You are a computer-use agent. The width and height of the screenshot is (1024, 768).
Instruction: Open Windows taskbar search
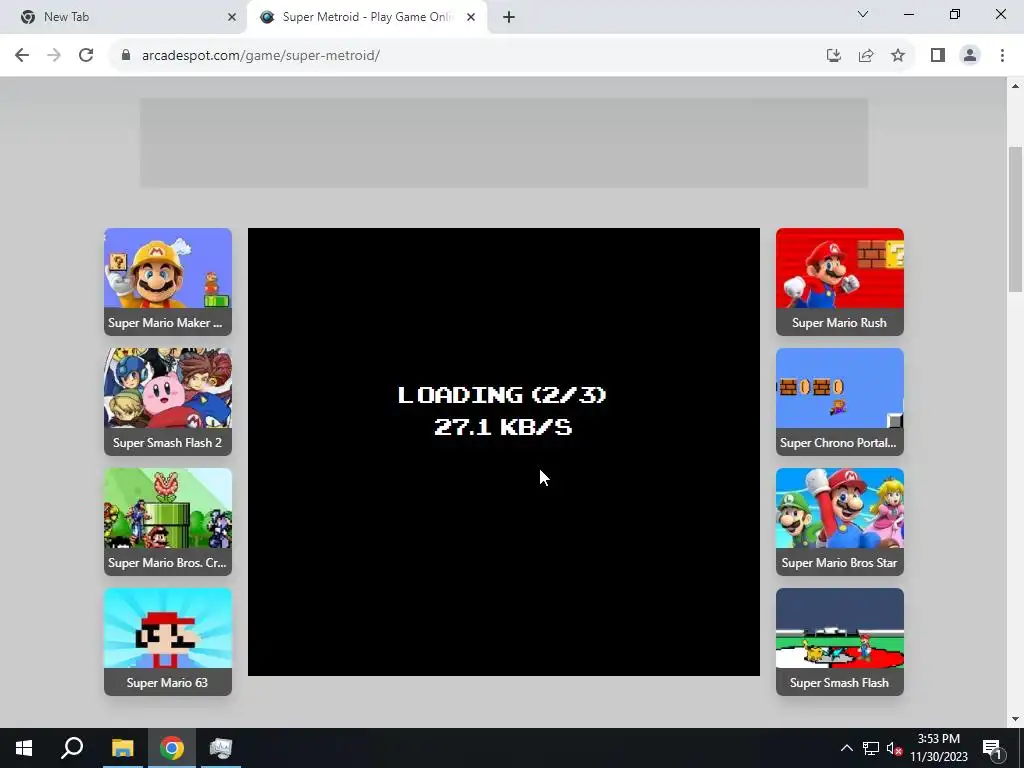72,748
